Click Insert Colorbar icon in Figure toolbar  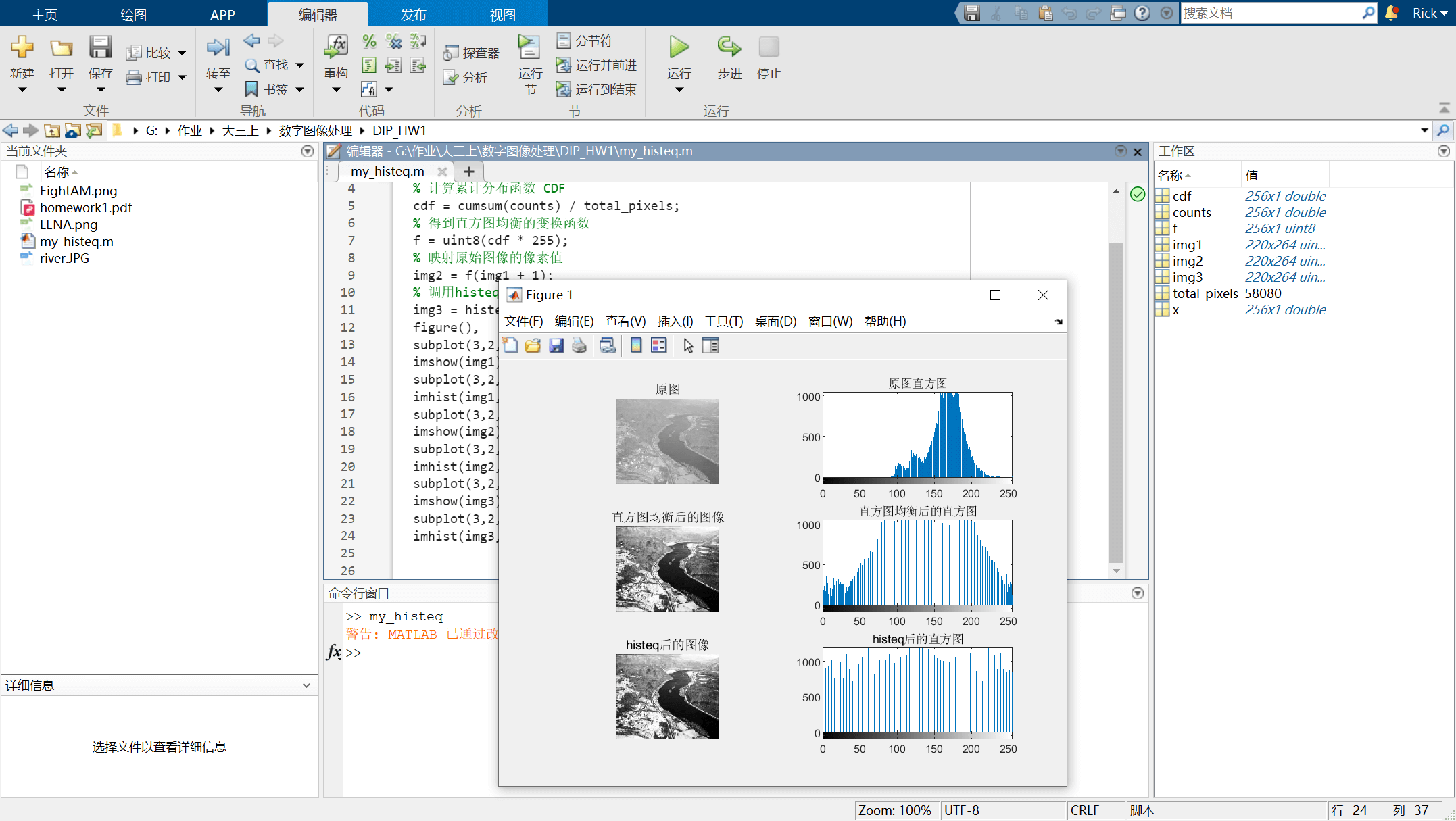(x=635, y=346)
